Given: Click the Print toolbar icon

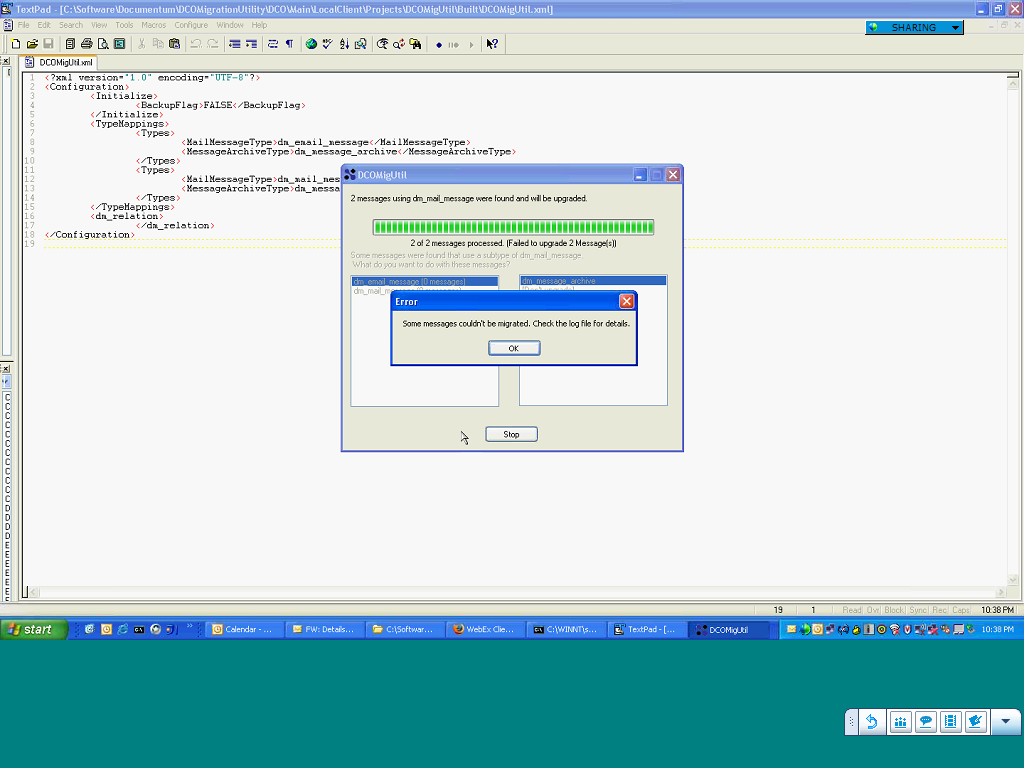Looking at the screenshot, I should (x=86, y=44).
